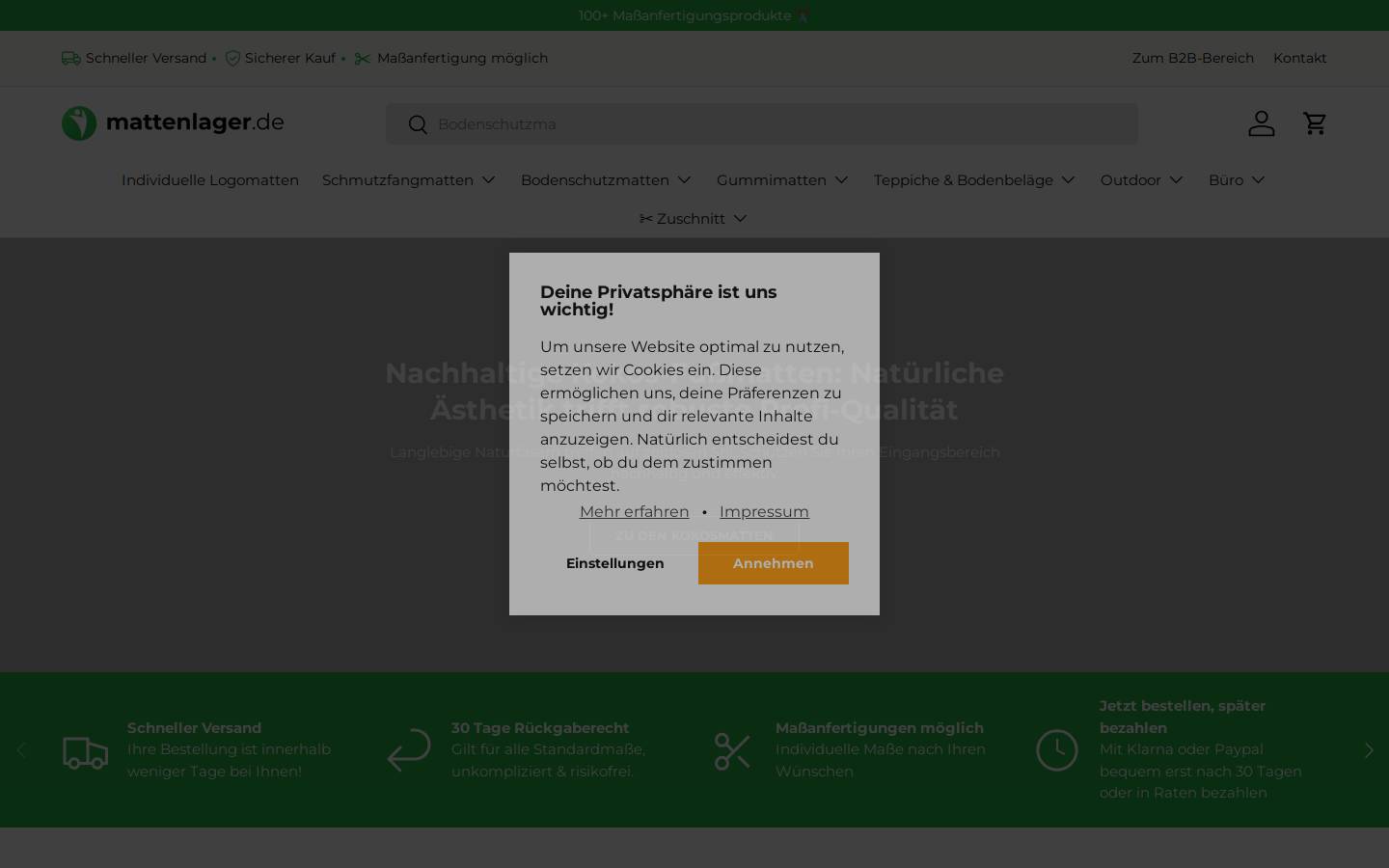
Task: Click the delivery truck icon beside Schneller Versand
Action: [x=71, y=59]
